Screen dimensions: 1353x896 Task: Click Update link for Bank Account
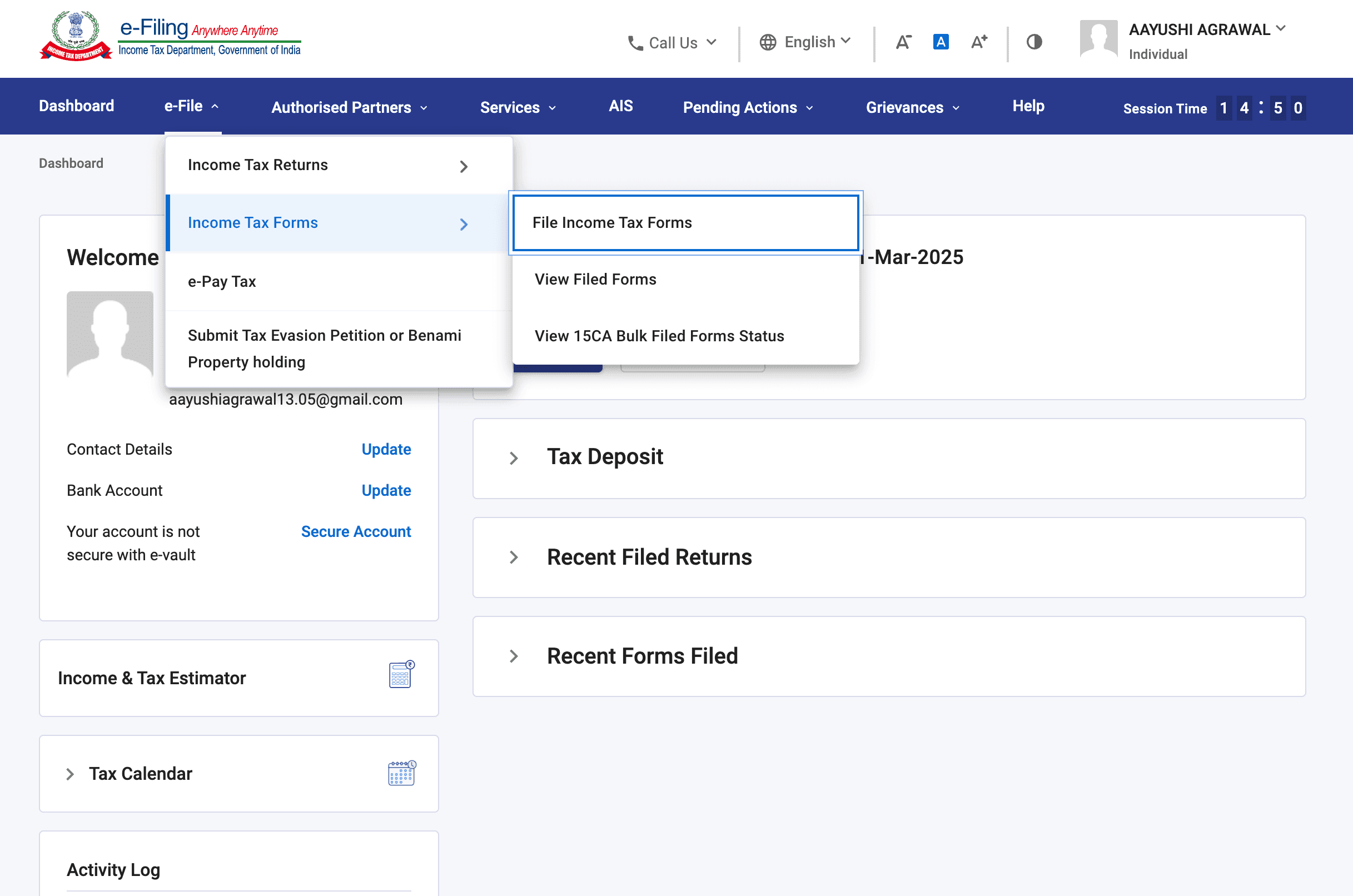[386, 490]
